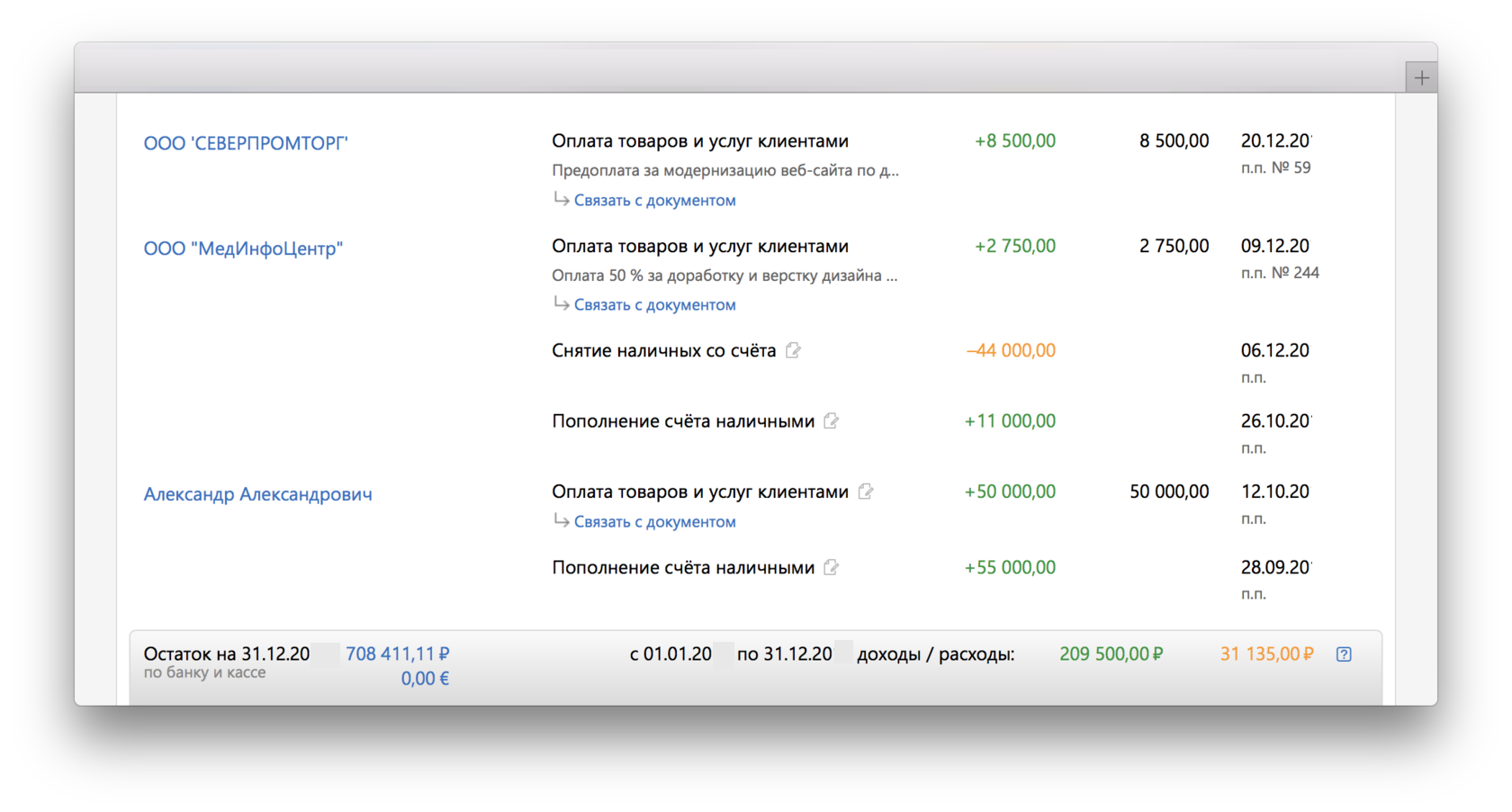
Task: Click payment order п.п. № 59
Action: click(x=1275, y=167)
